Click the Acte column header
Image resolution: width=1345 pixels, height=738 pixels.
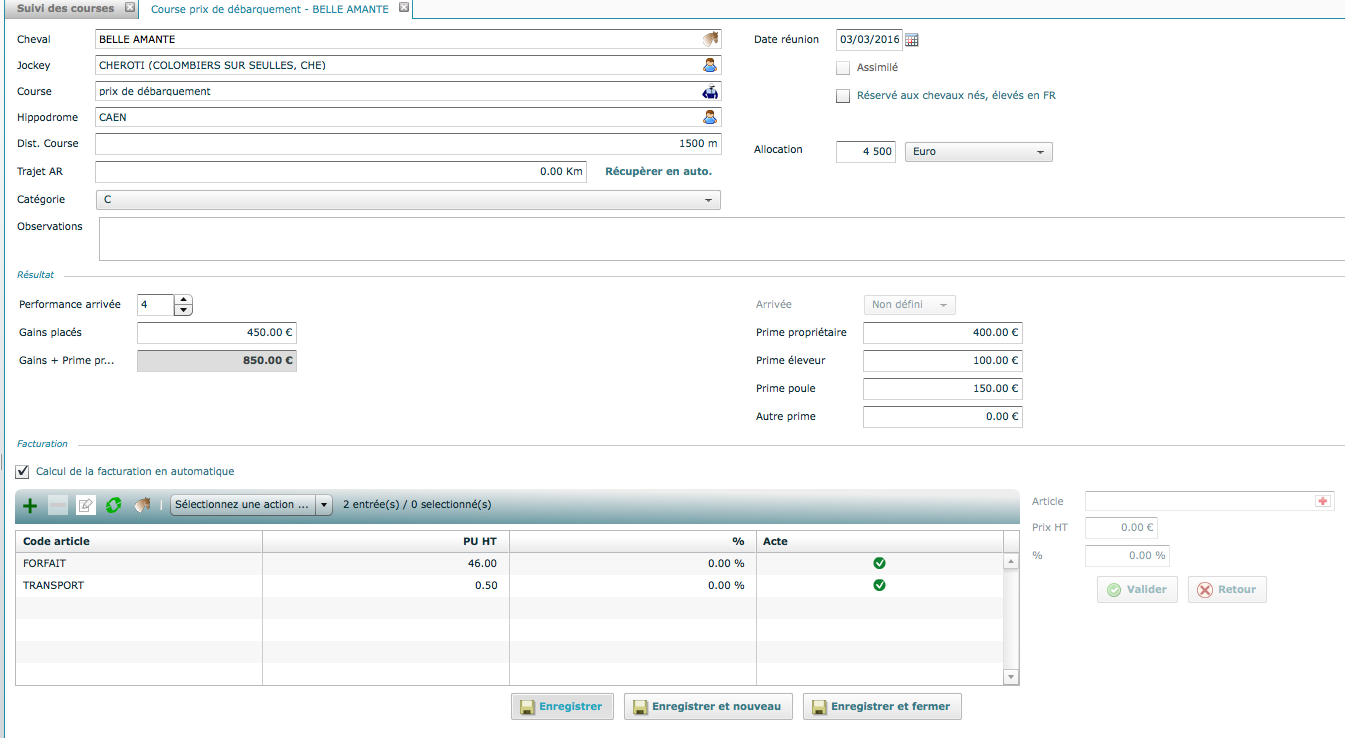[880, 541]
